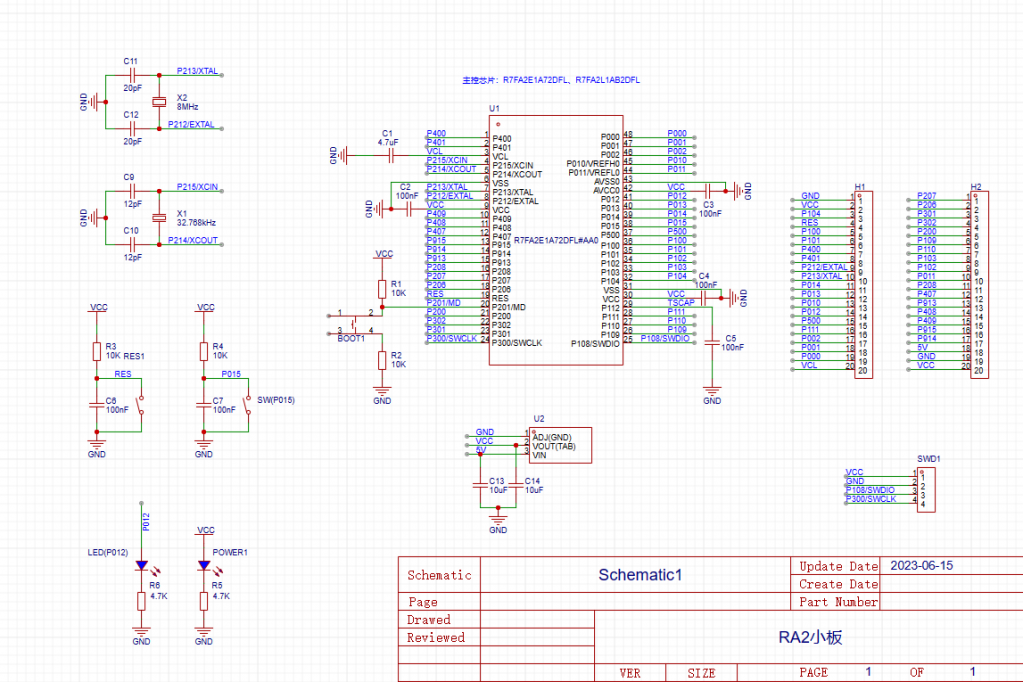Image resolution: width=1023 pixels, height=682 pixels.
Task: Select capacitor C10 12pF
Action: point(132,245)
